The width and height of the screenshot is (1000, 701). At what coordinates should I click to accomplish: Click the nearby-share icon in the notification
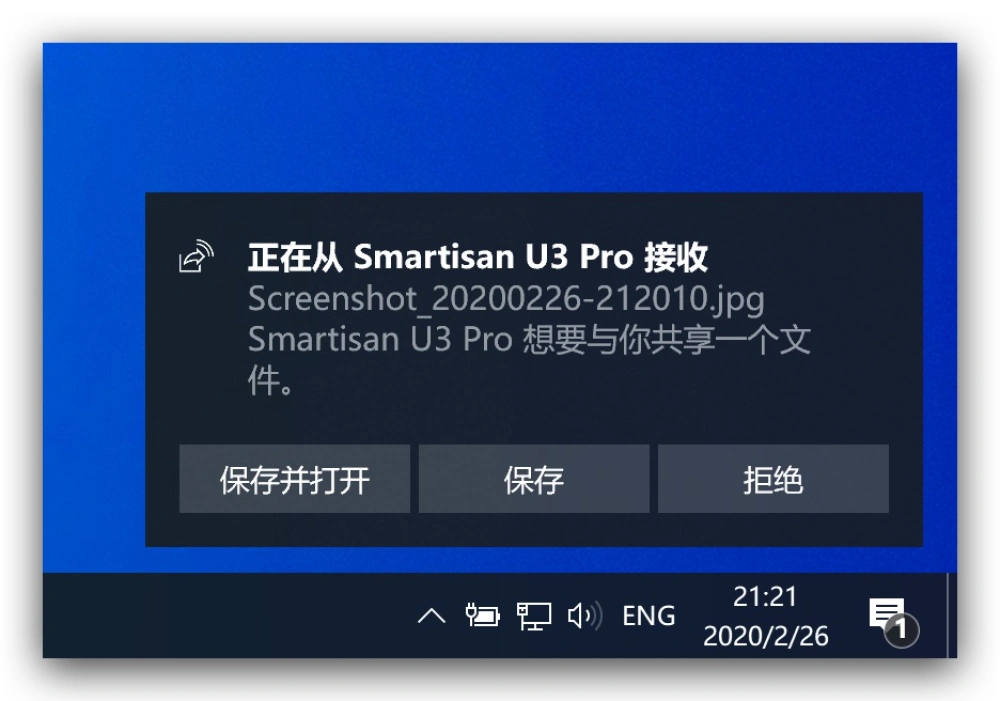(196, 256)
